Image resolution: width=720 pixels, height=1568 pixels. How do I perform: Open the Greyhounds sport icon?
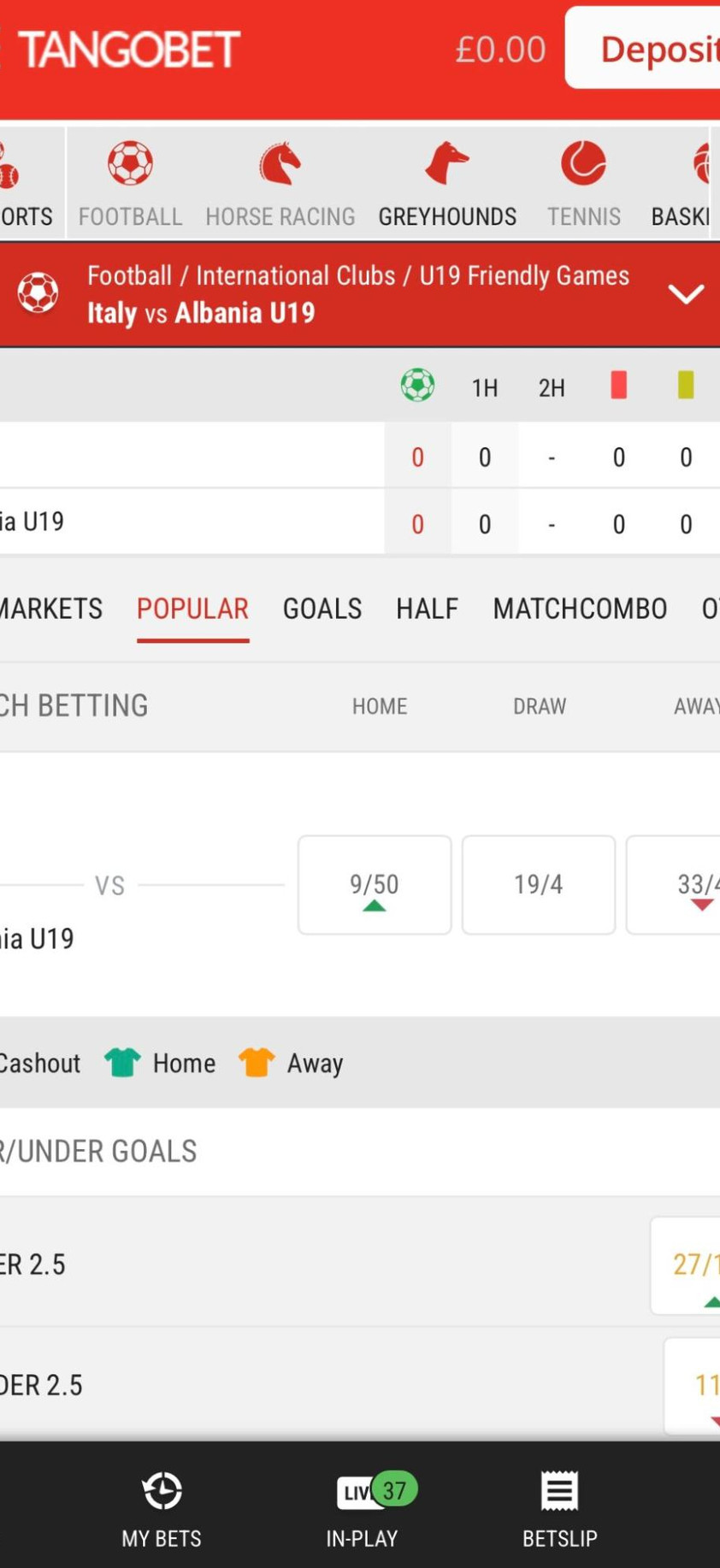[446, 164]
